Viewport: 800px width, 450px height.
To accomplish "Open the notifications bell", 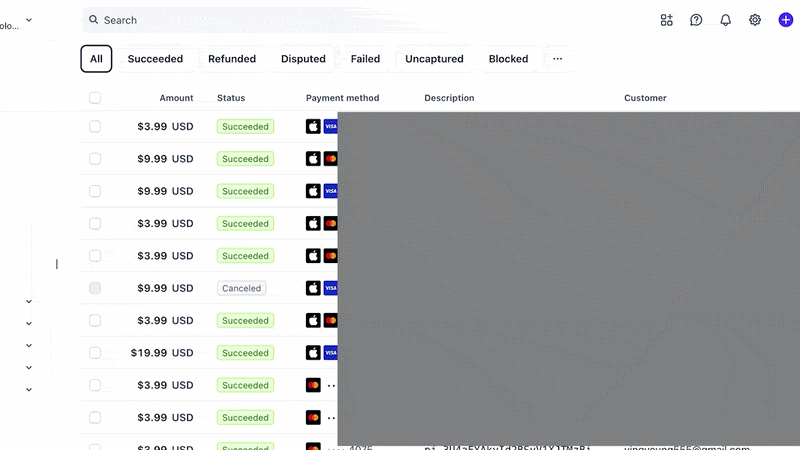I will (726, 20).
